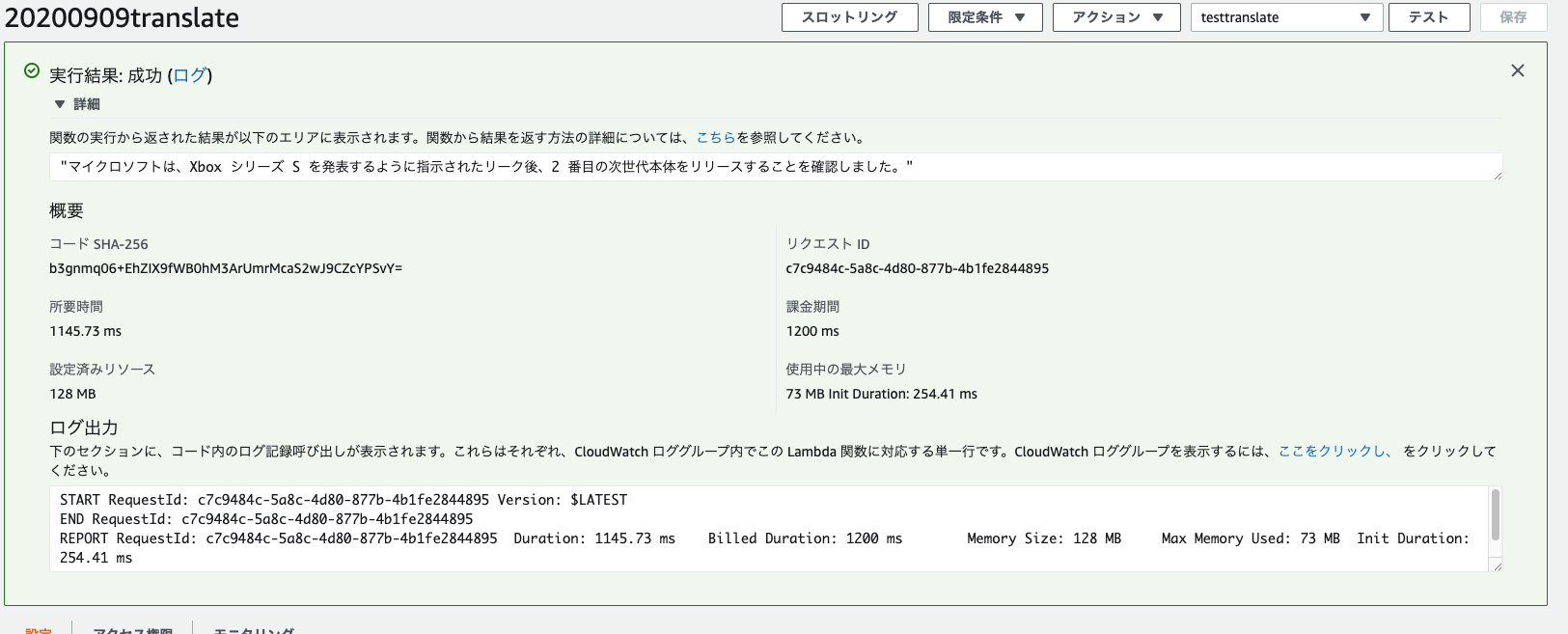Image resolution: width=1568 pixels, height=634 pixels.
Task: Close the execution result panel
Action: coord(1518,70)
